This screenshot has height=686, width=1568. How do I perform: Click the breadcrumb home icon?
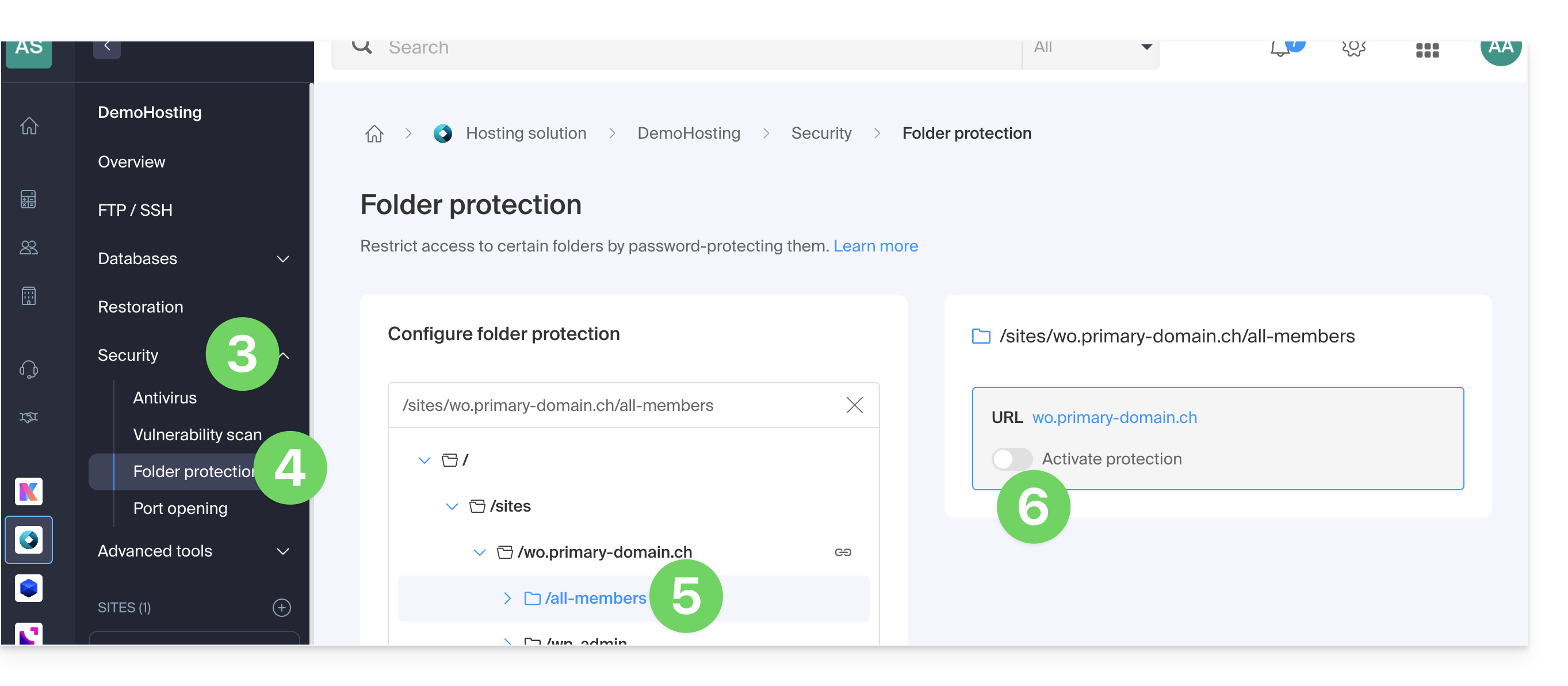(x=374, y=133)
